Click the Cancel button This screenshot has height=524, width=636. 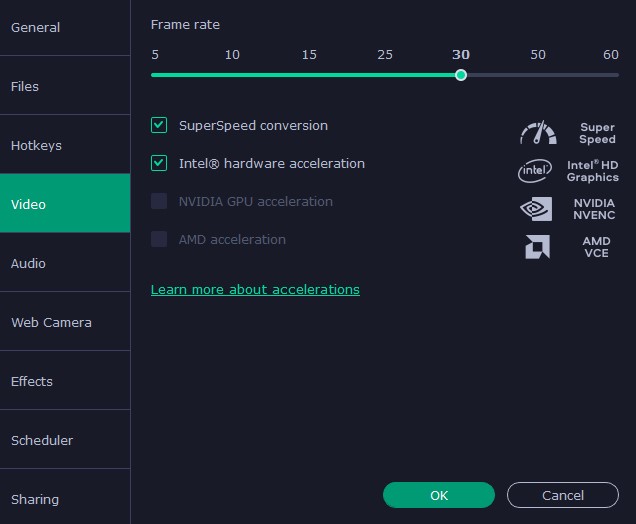click(x=563, y=495)
